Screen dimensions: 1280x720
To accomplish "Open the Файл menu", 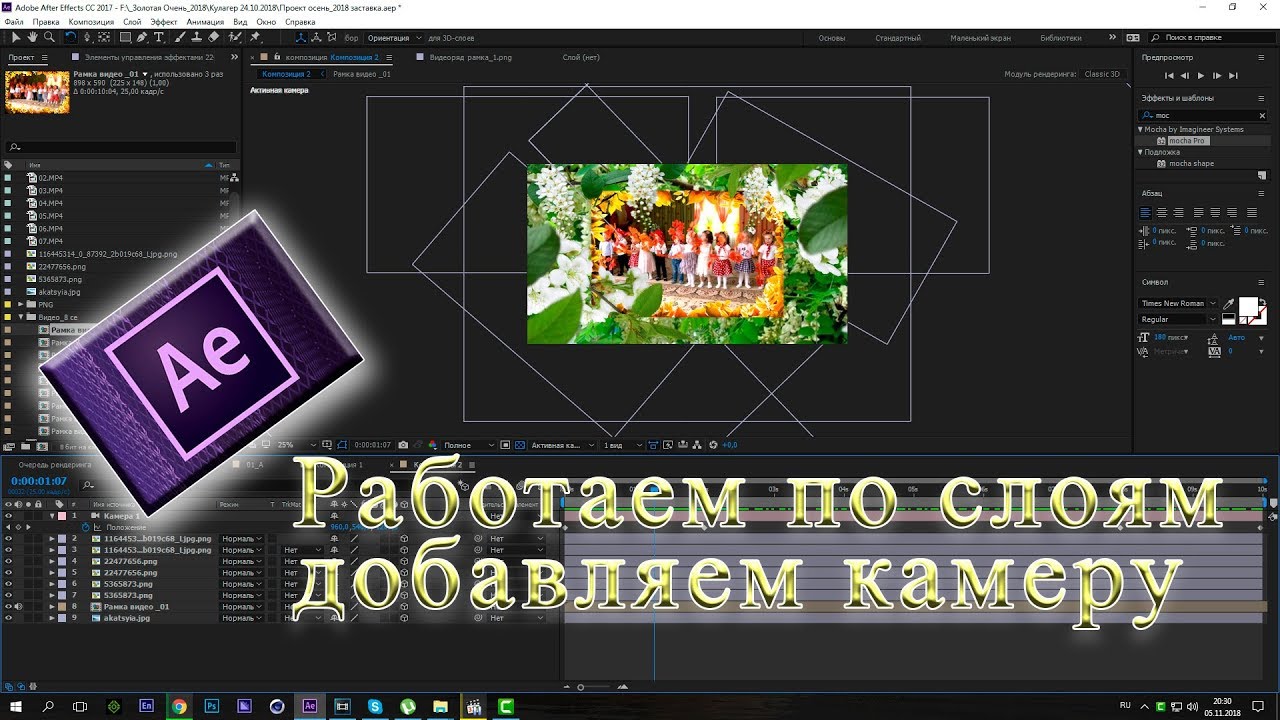I will pos(14,22).
